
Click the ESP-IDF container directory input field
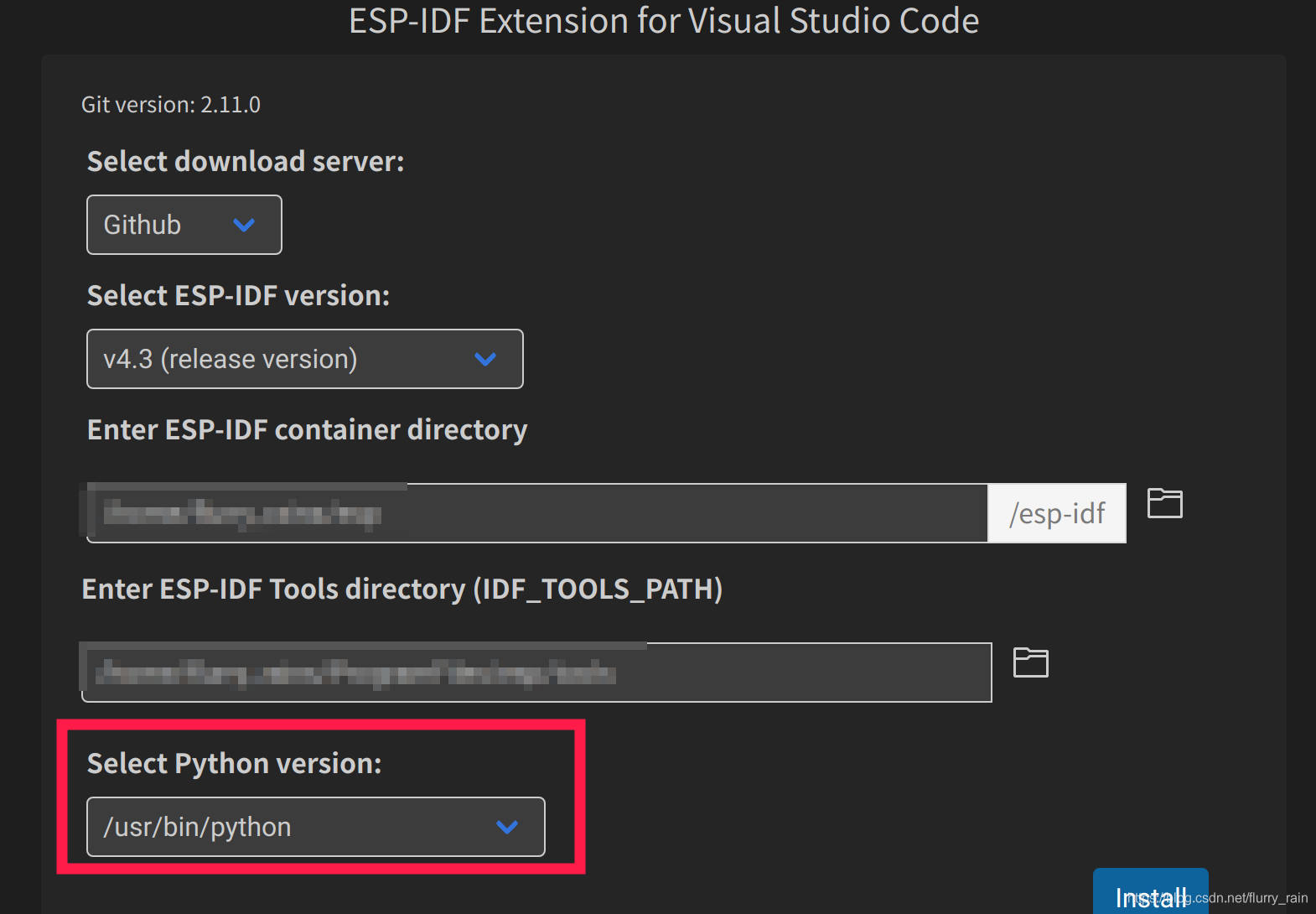(x=537, y=513)
